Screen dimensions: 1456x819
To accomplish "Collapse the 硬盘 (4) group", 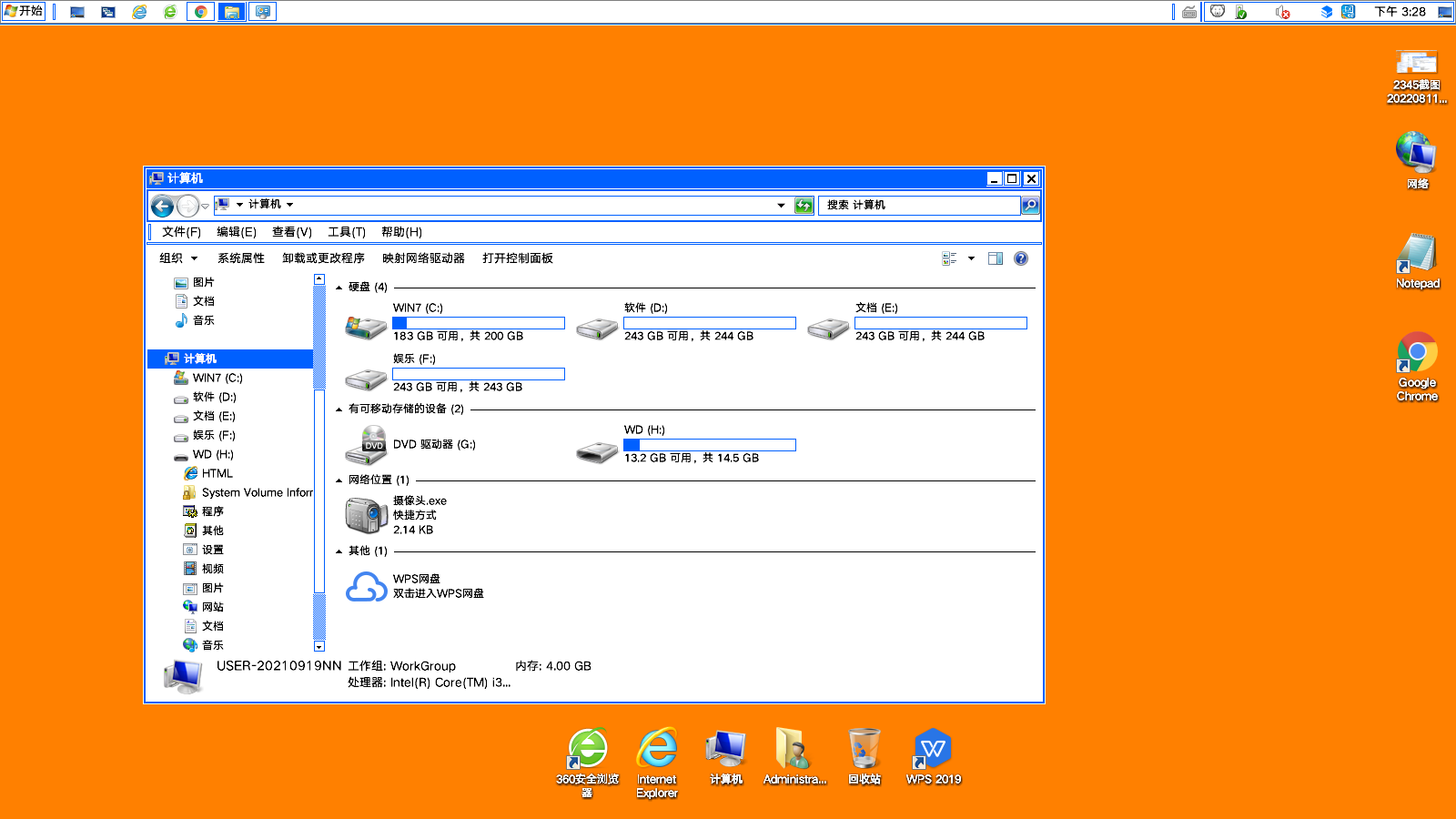I will pyautogui.click(x=339, y=288).
